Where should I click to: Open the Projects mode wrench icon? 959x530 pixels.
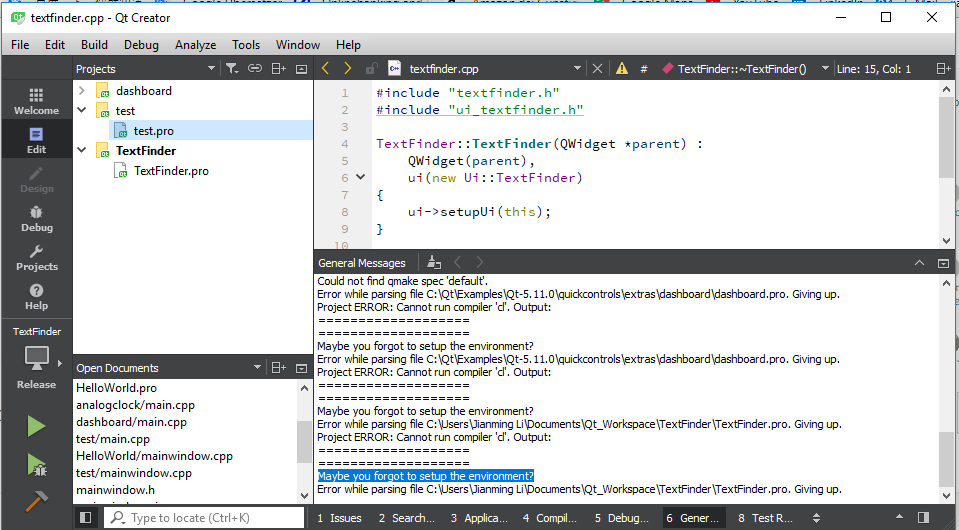click(x=36, y=257)
